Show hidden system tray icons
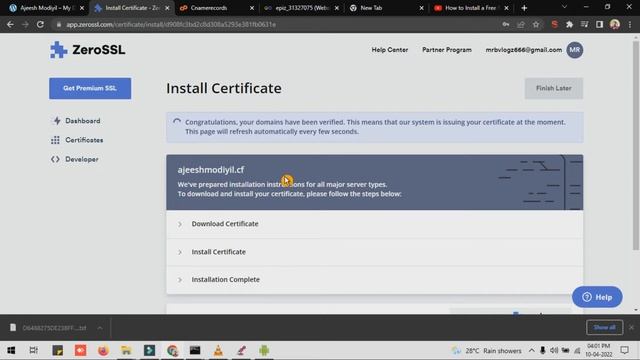 click(531, 350)
